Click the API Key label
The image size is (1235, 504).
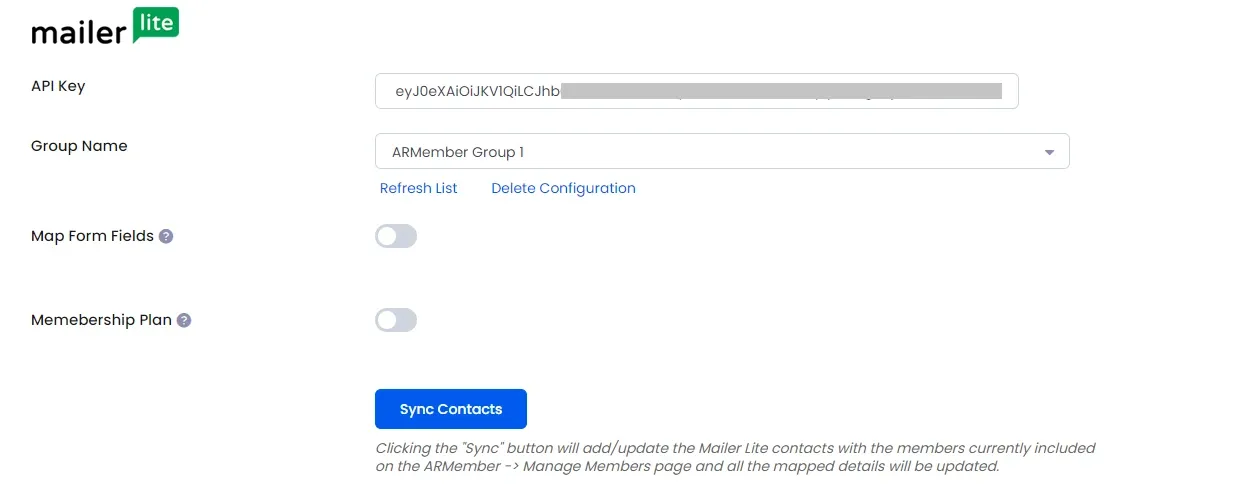58,86
